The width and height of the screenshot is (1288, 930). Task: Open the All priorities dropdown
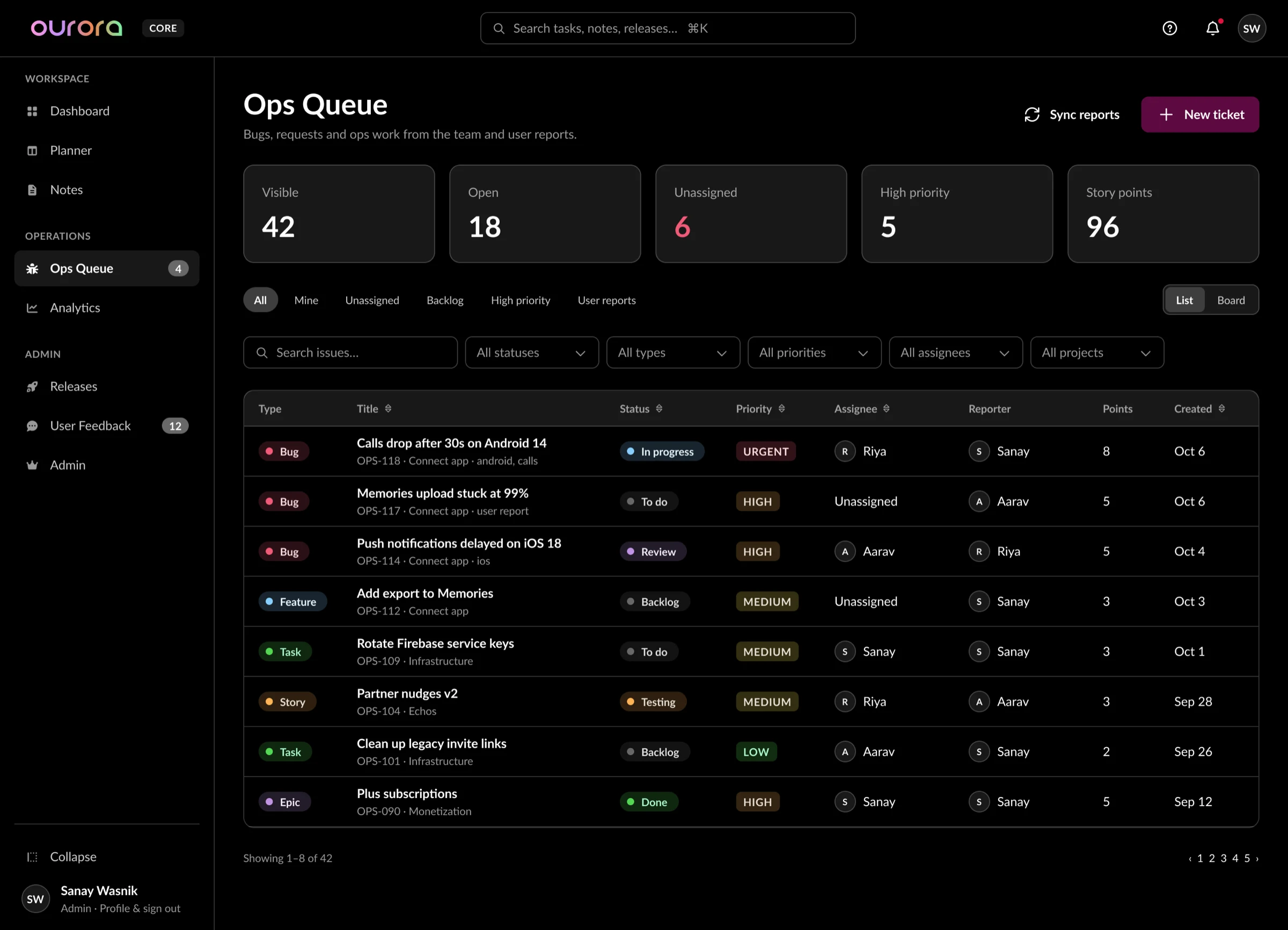814,353
